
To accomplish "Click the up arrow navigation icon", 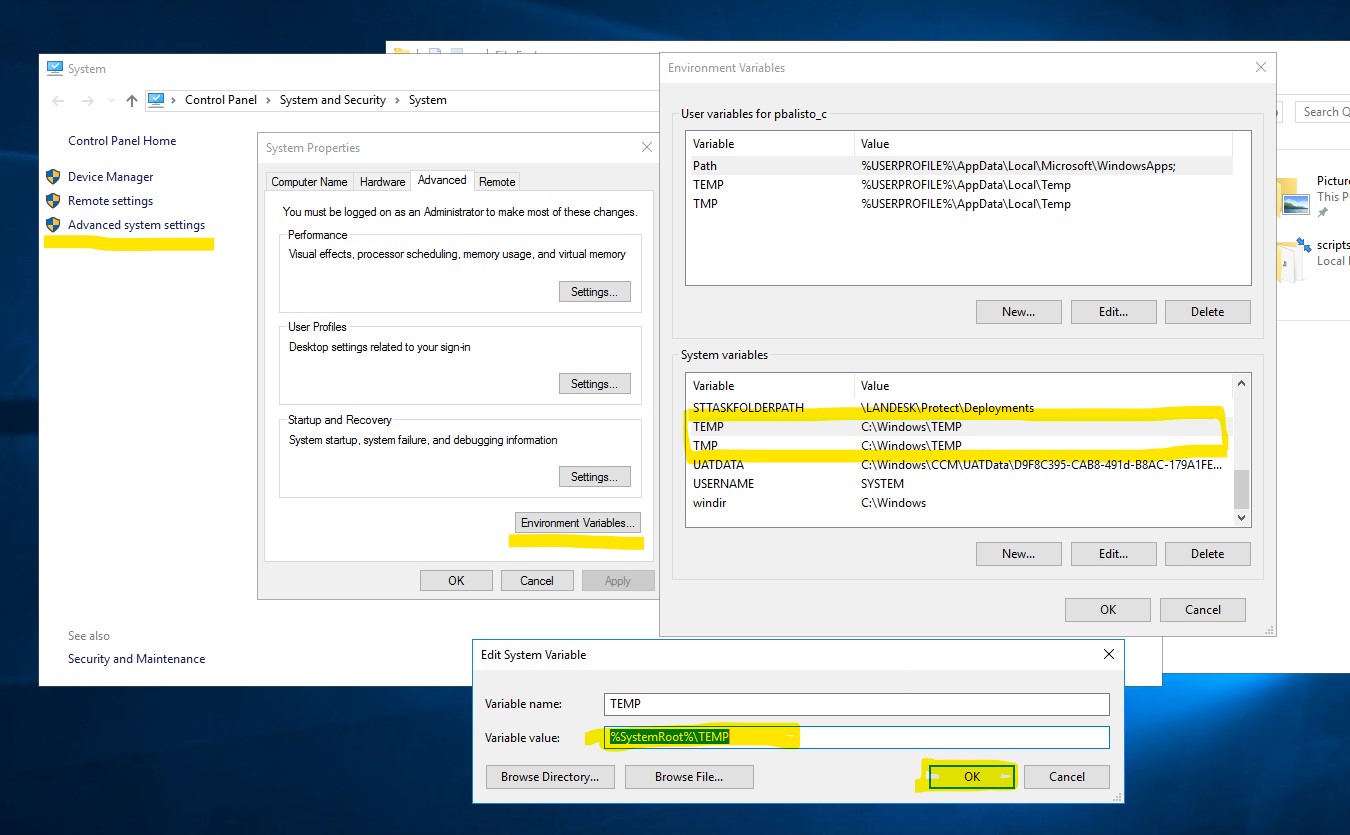I will pyautogui.click(x=132, y=100).
